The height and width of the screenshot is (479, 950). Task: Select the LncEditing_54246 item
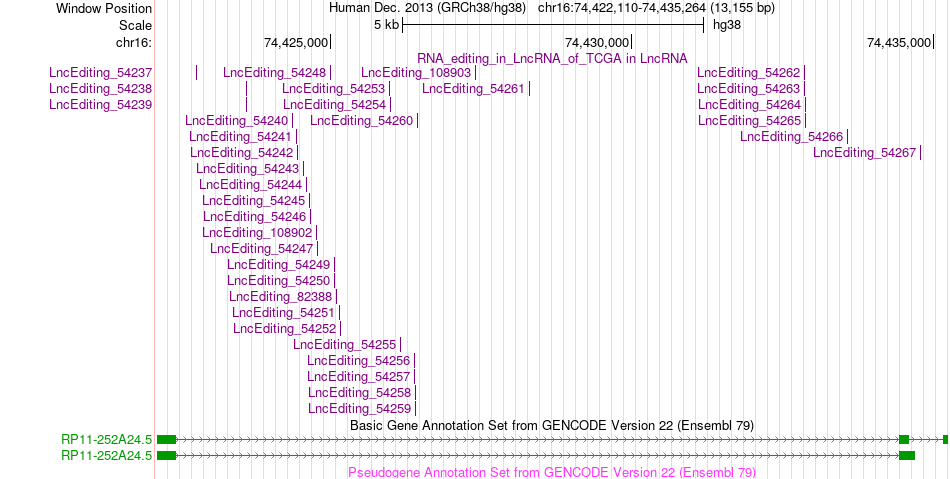pyautogui.click(x=255, y=216)
